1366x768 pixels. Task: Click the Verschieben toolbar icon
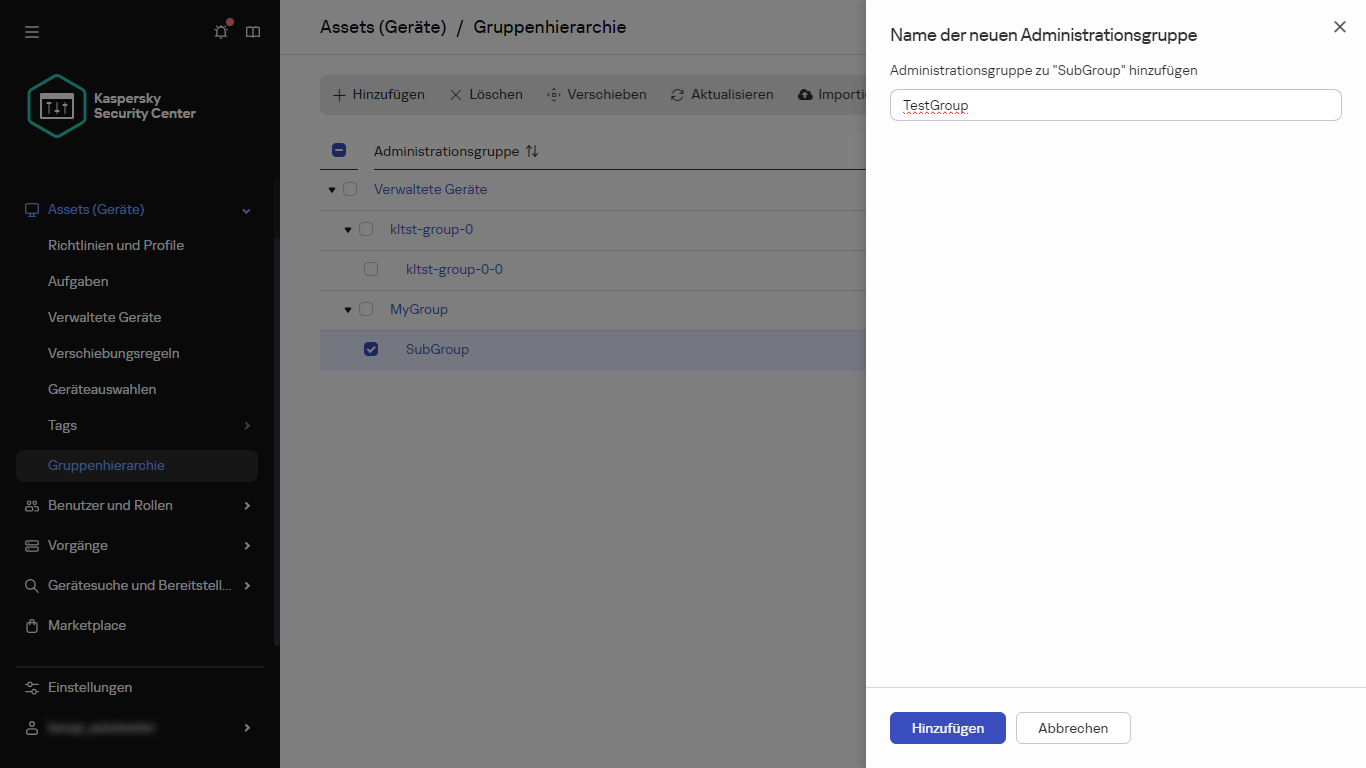553,94
